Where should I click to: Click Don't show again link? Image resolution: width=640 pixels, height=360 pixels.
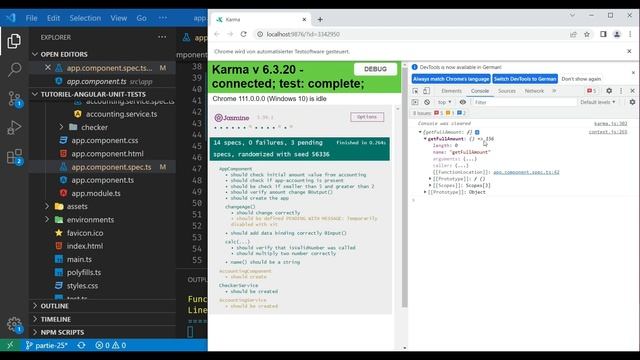click(581, 79)
